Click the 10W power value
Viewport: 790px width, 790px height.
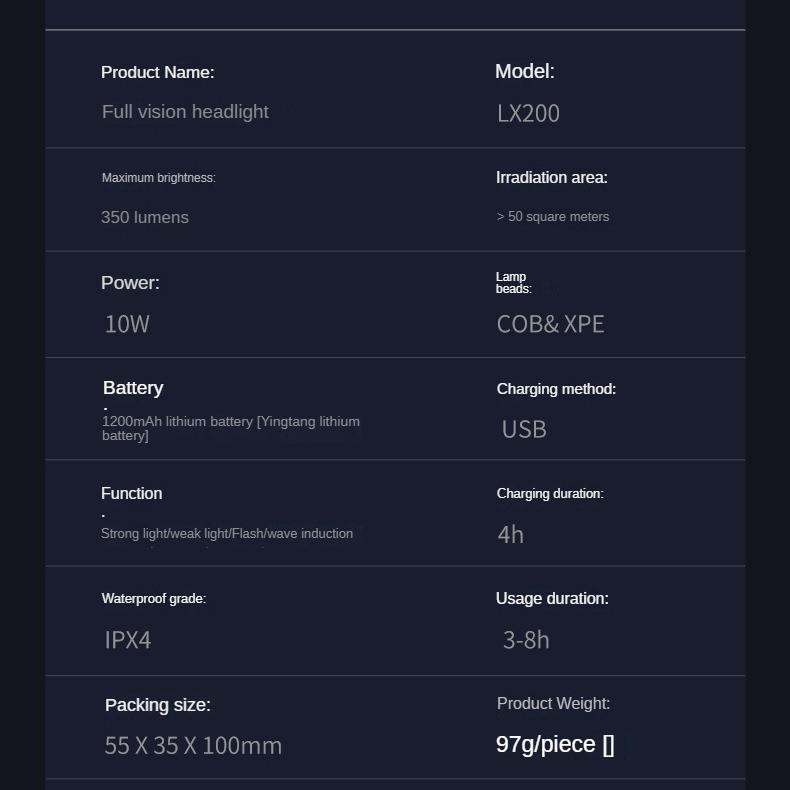coord(127,324)
